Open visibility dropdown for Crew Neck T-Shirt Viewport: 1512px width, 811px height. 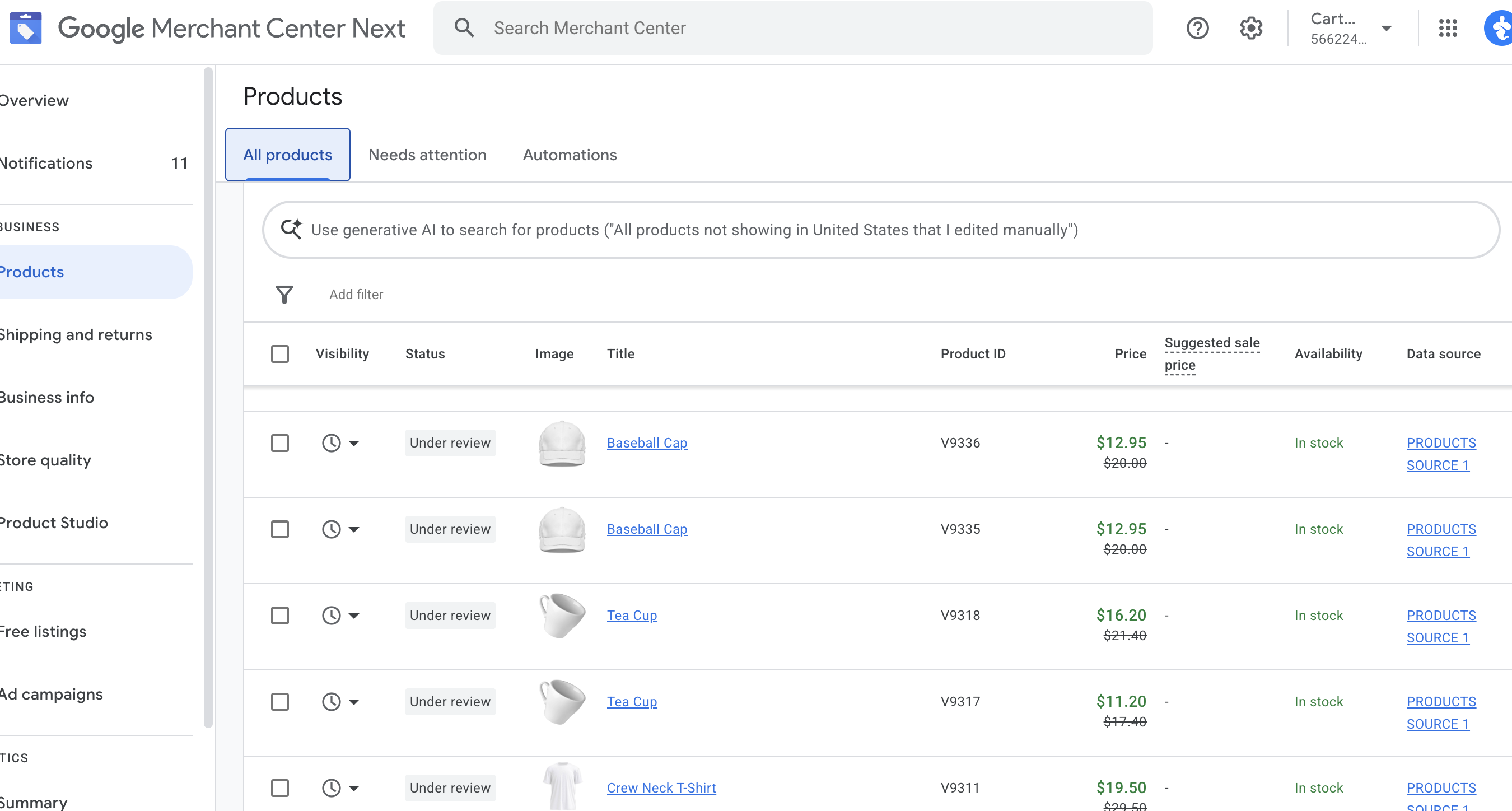(354, 788)
